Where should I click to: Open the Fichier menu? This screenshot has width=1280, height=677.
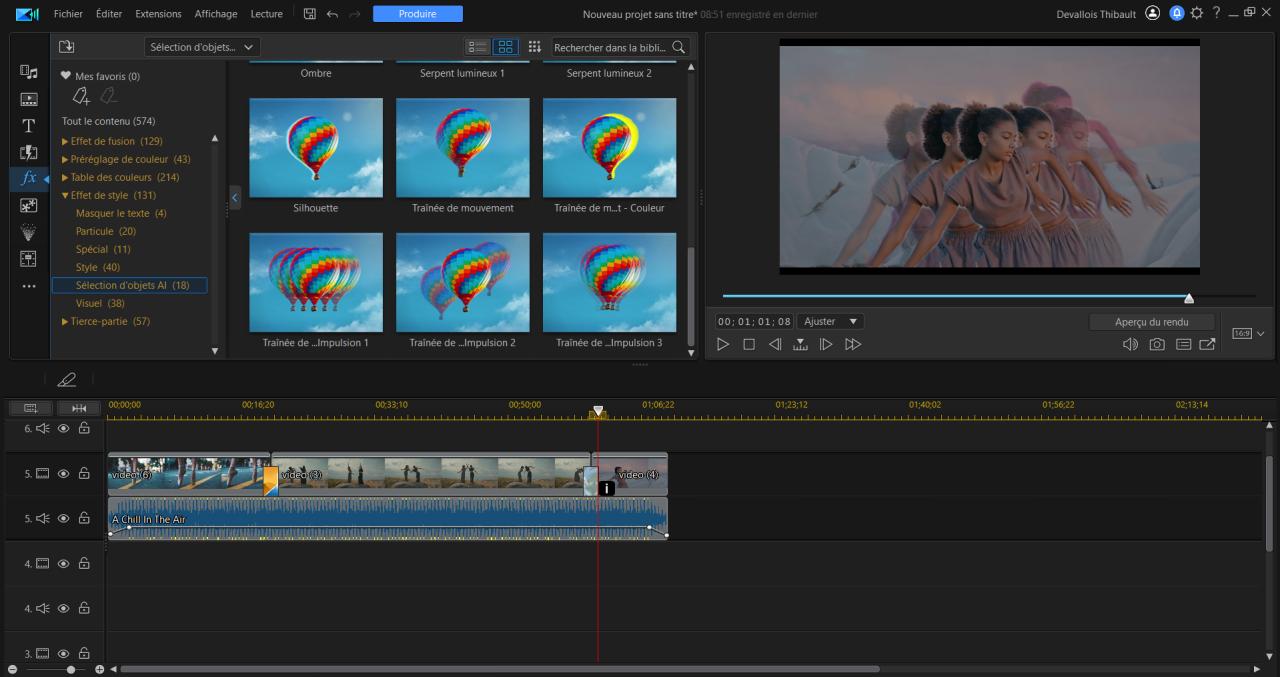(x=68, y=14)
